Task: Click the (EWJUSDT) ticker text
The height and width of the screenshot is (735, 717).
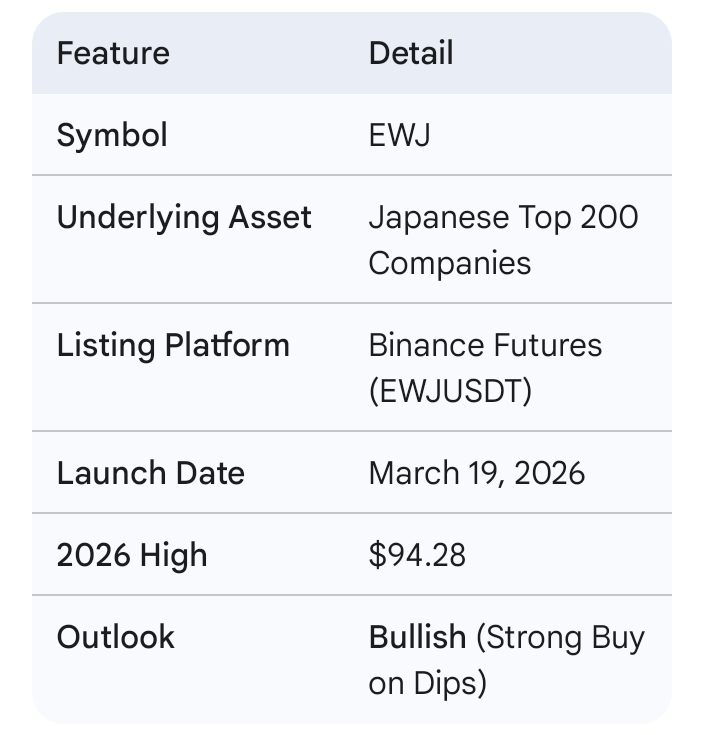Action: (450, 390)
